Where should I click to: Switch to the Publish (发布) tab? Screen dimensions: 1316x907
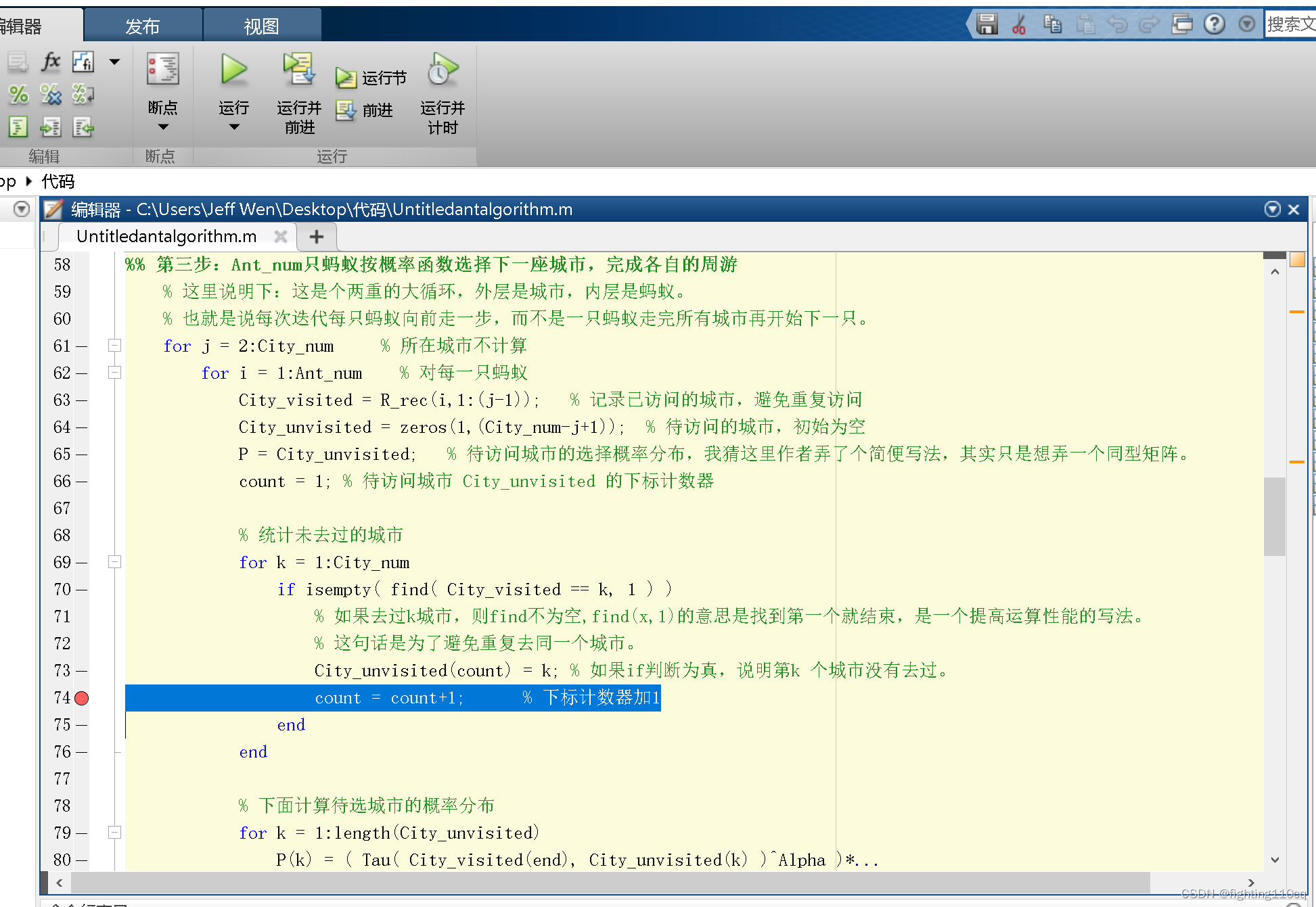coord(143,26)
